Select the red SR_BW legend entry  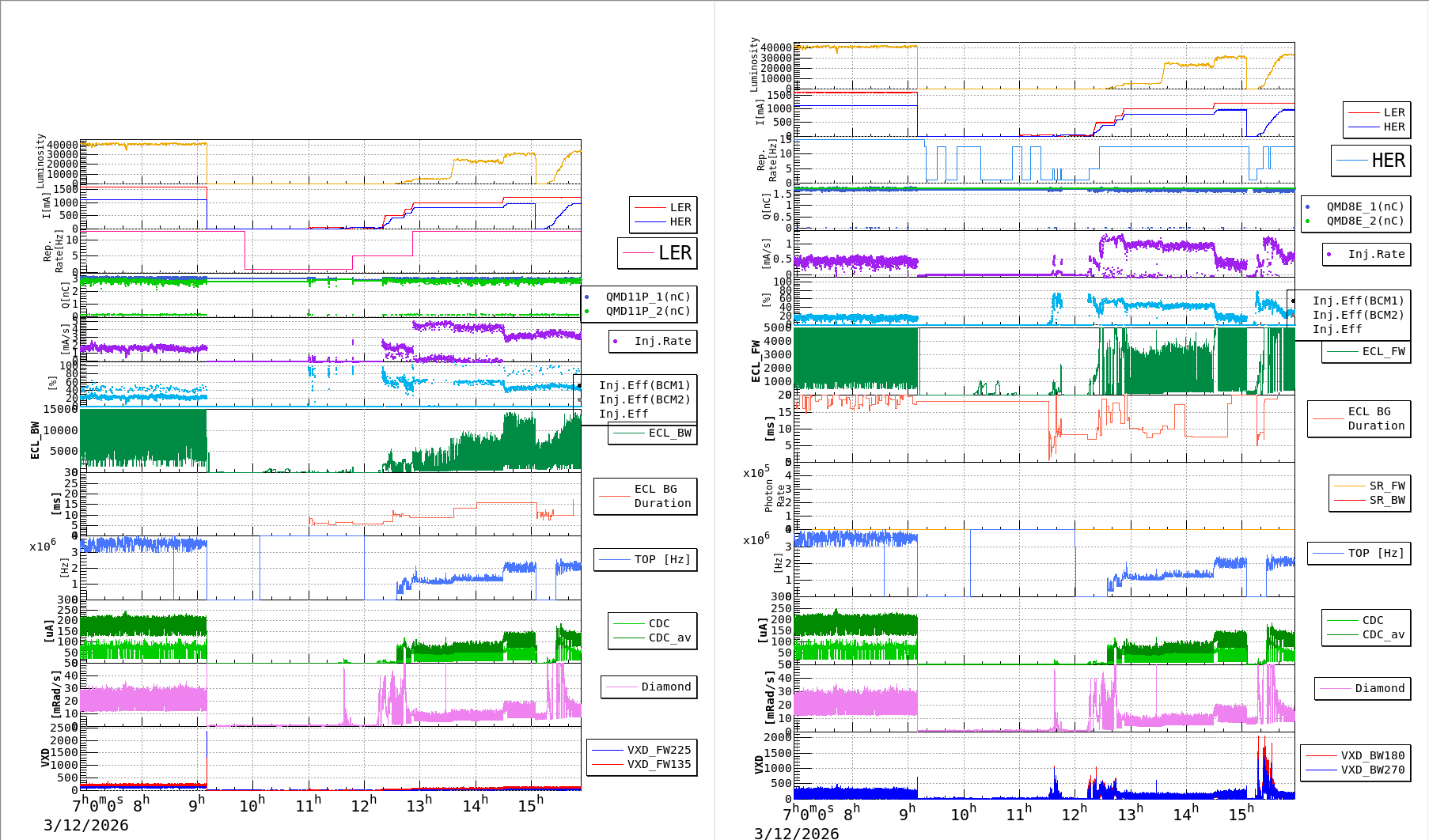coord(1386,500)
